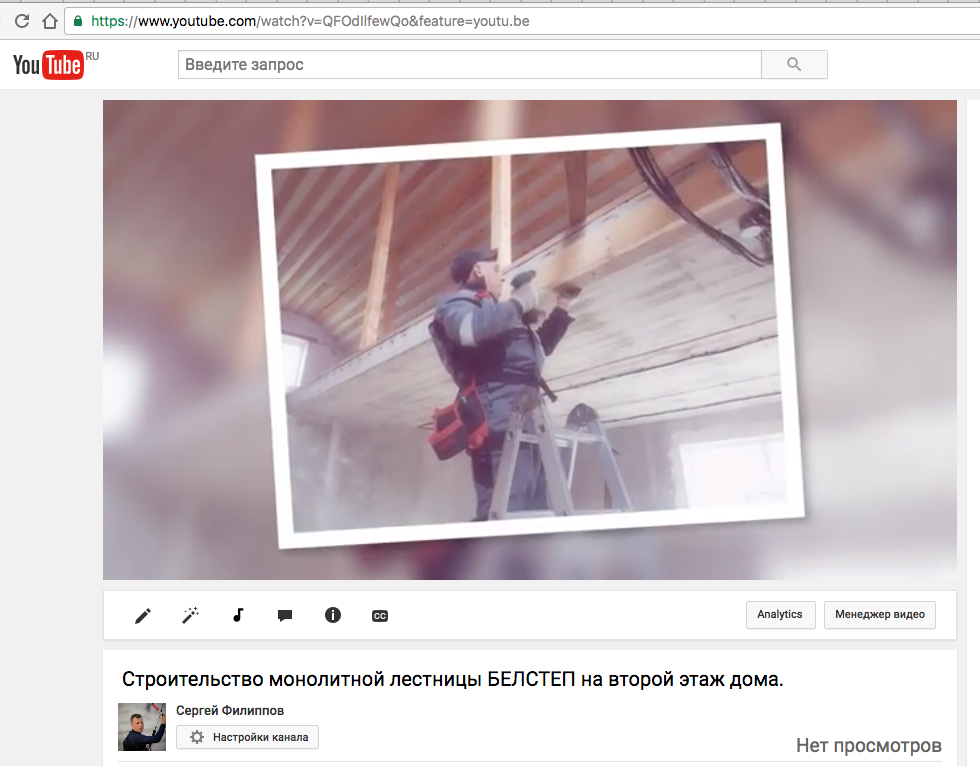
Task: Focus the Введите запрос search field
Action: (x=469, y=65)
